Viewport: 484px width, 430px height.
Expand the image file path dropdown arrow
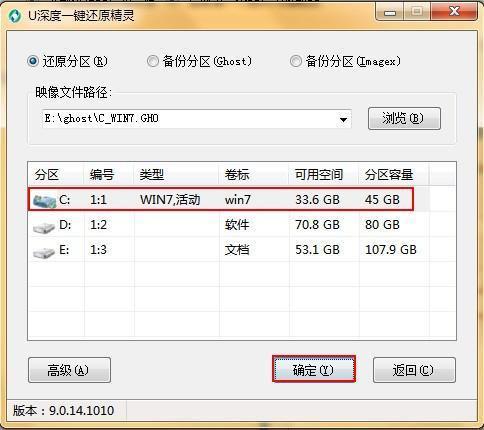pos(343,119)
